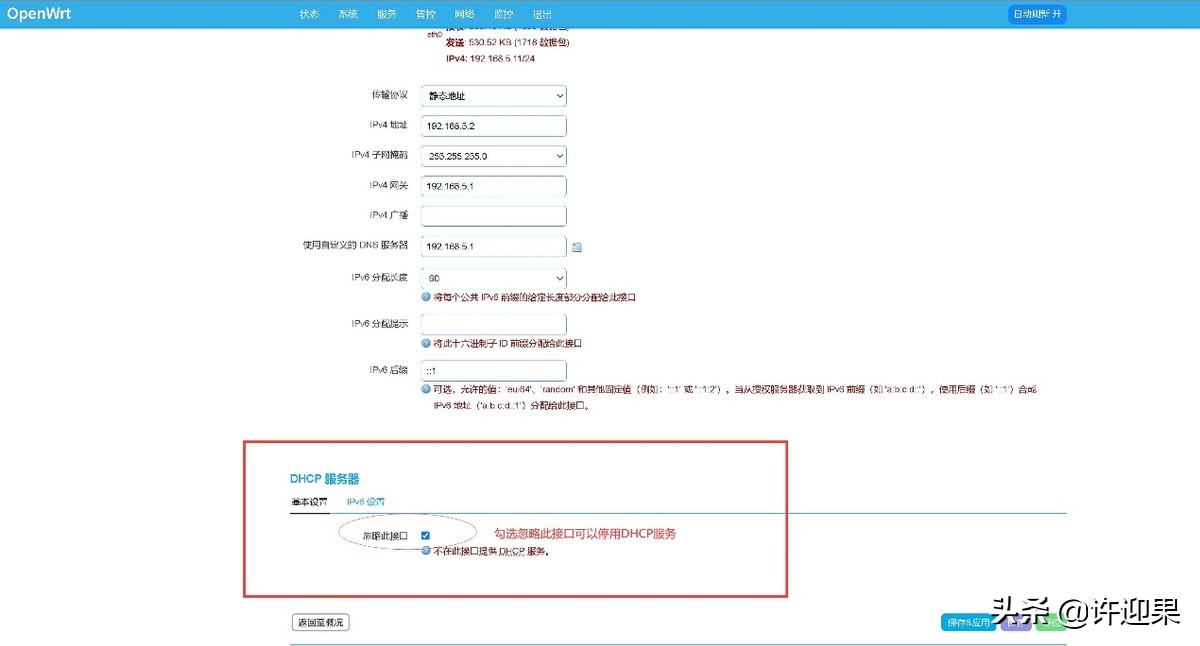
Task: Click the OpenWrt logo
Action: coord(39,13)
